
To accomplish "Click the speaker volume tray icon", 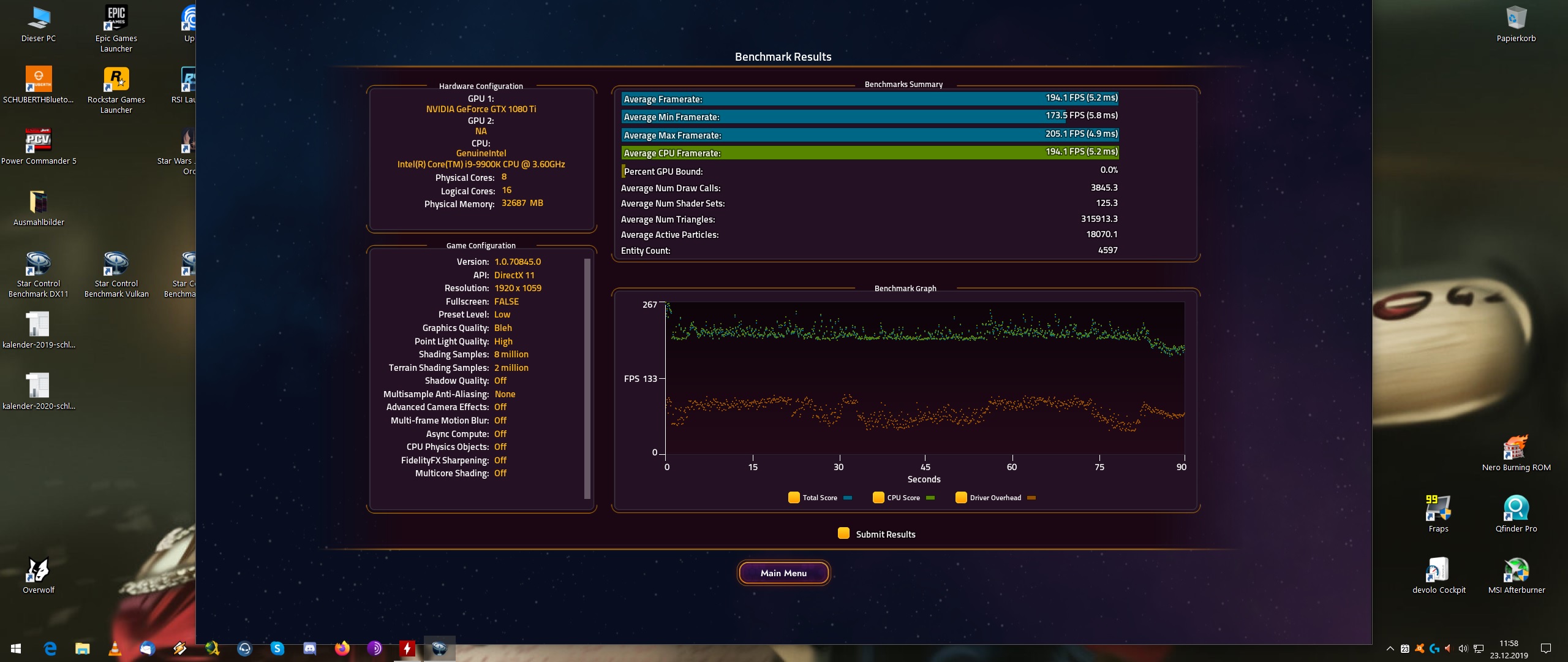I will (1463, 649).
